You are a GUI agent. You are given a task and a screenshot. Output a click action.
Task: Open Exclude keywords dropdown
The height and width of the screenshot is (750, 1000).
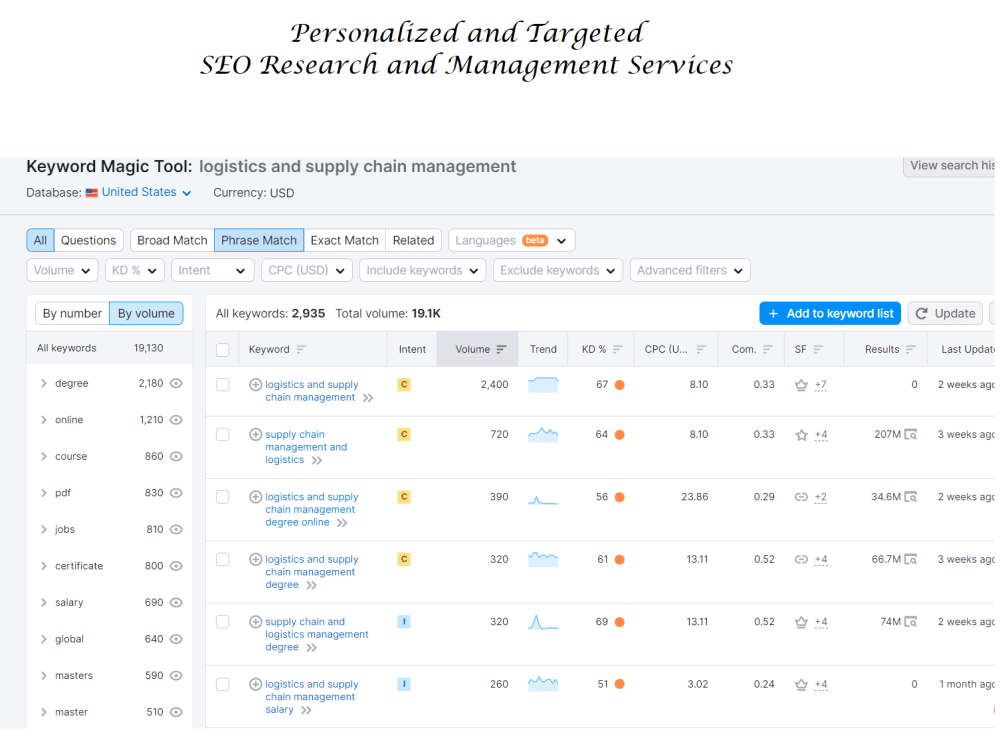pyautogui.click(x=557, y=270)
